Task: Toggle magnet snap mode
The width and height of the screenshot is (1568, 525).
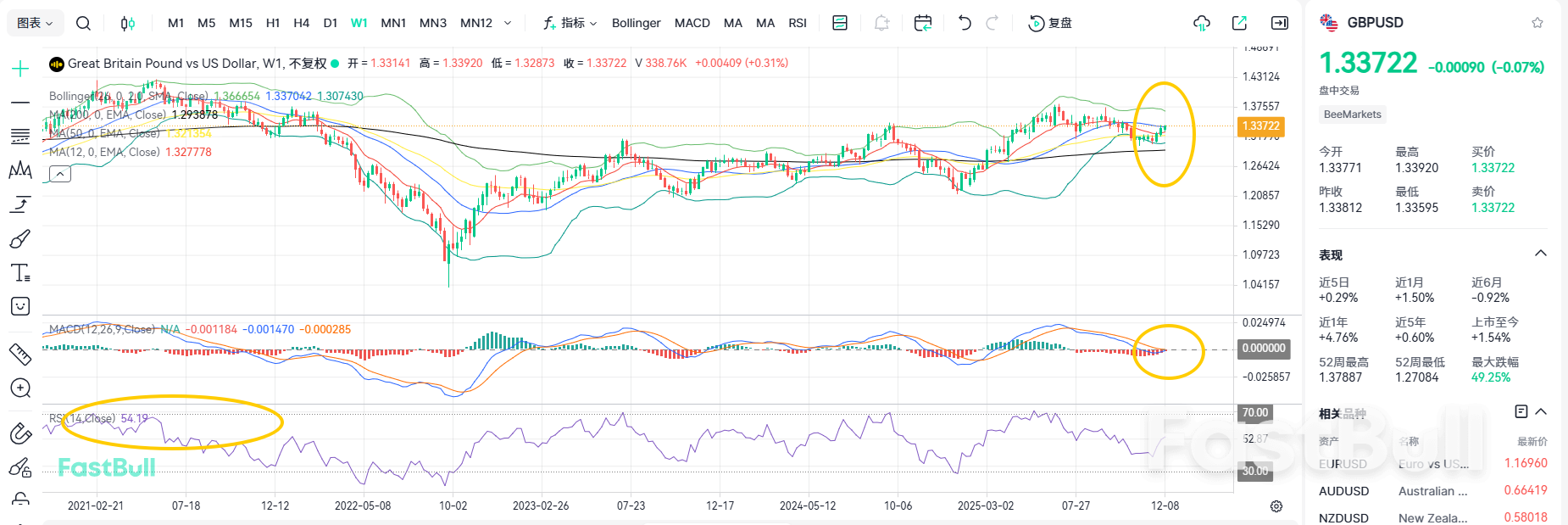Action: 20,434
